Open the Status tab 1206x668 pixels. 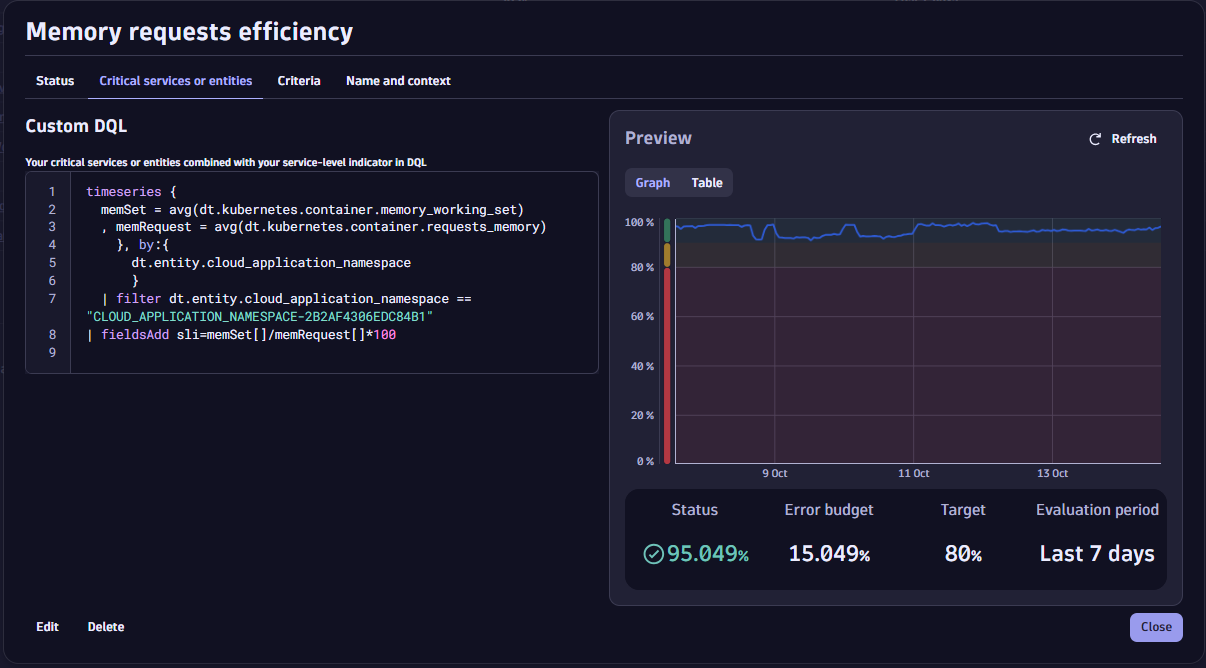[55, 81]
